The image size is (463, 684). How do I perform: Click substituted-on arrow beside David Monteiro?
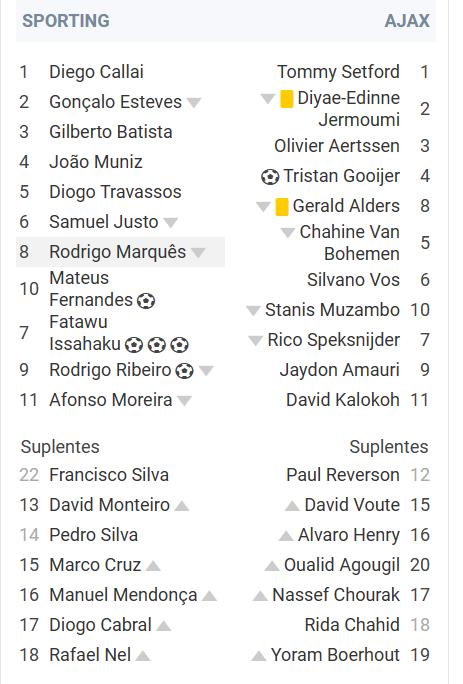tap(182, 506)
